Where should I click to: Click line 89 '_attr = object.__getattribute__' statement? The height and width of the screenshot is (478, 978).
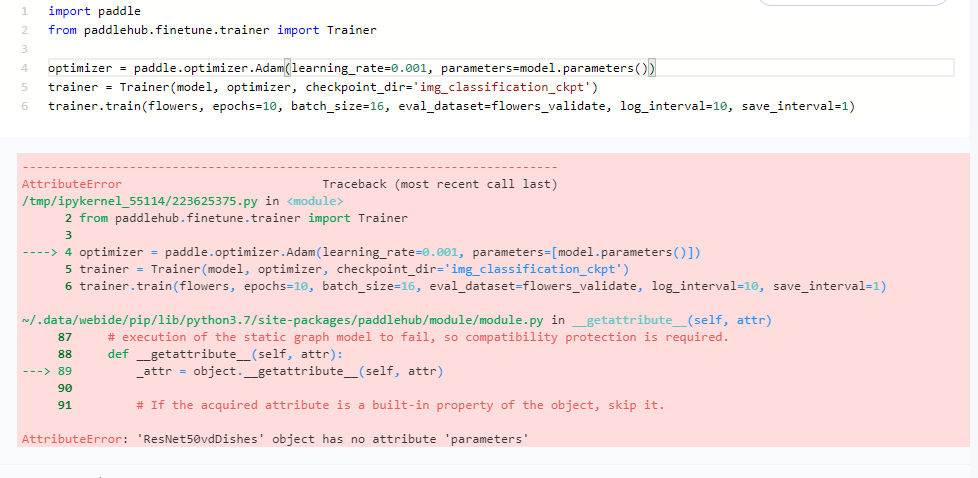point(289,371)
